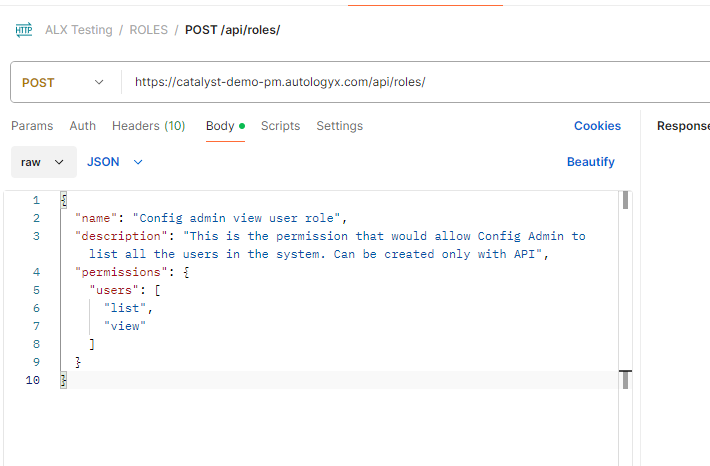710x466 pixels.
Task: Click the "description" key on line 3
Action: [x=121, y=236]
